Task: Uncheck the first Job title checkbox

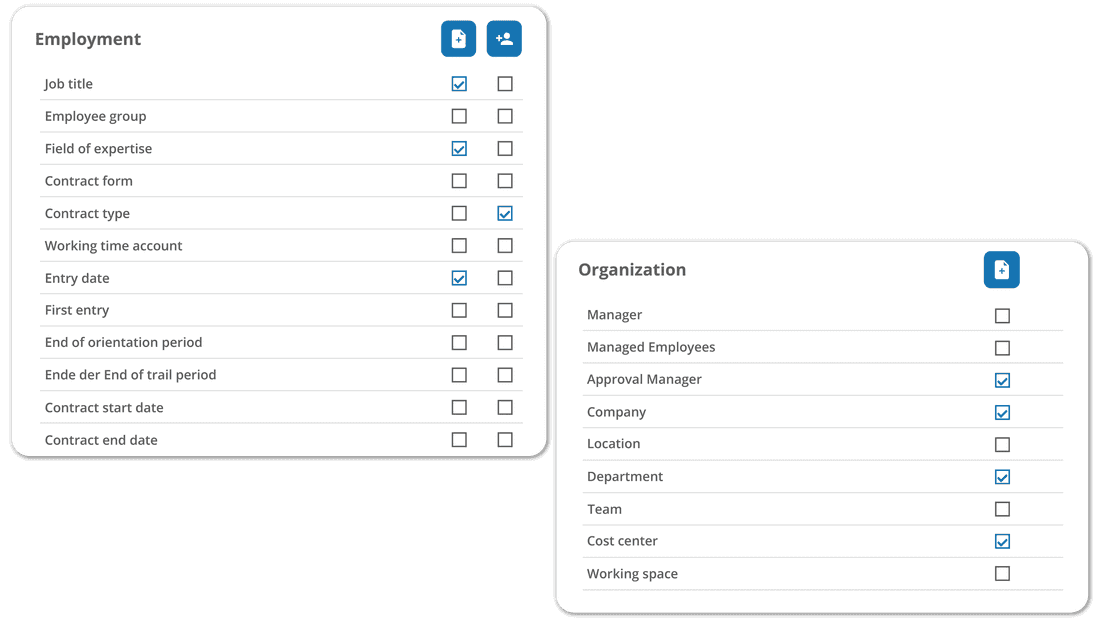Action: point(458,83)
